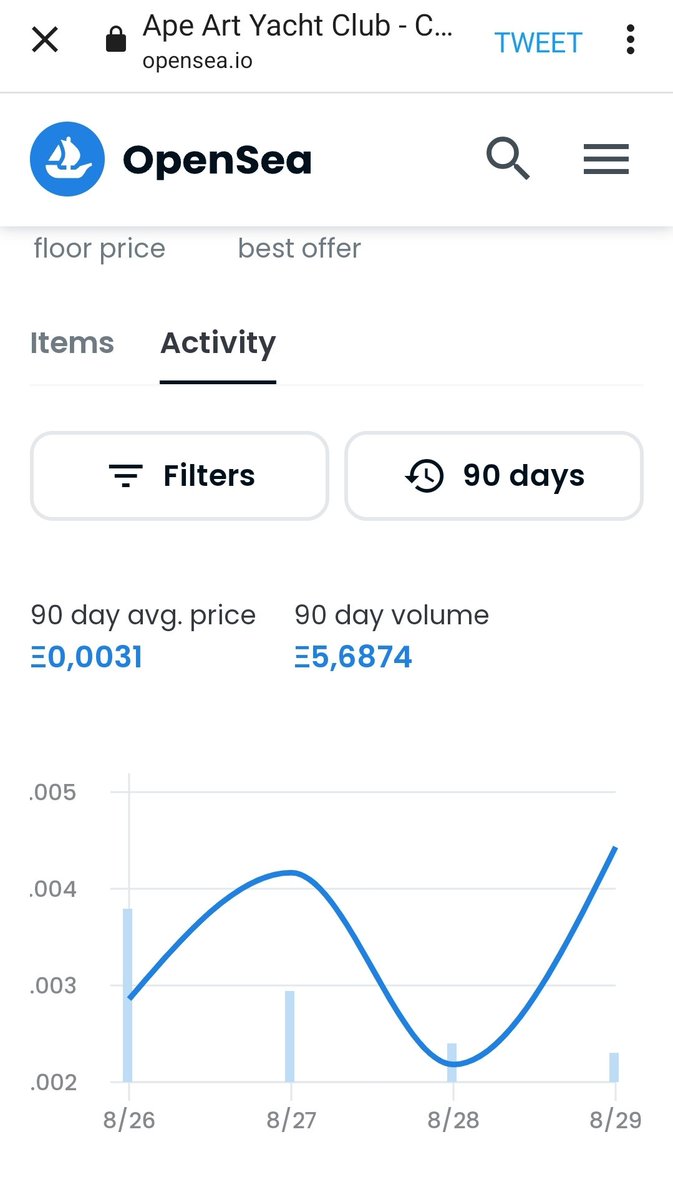Click the 8/26 volume bar
The height and width of the screenshot is (1200, 673).
(127, 995)
